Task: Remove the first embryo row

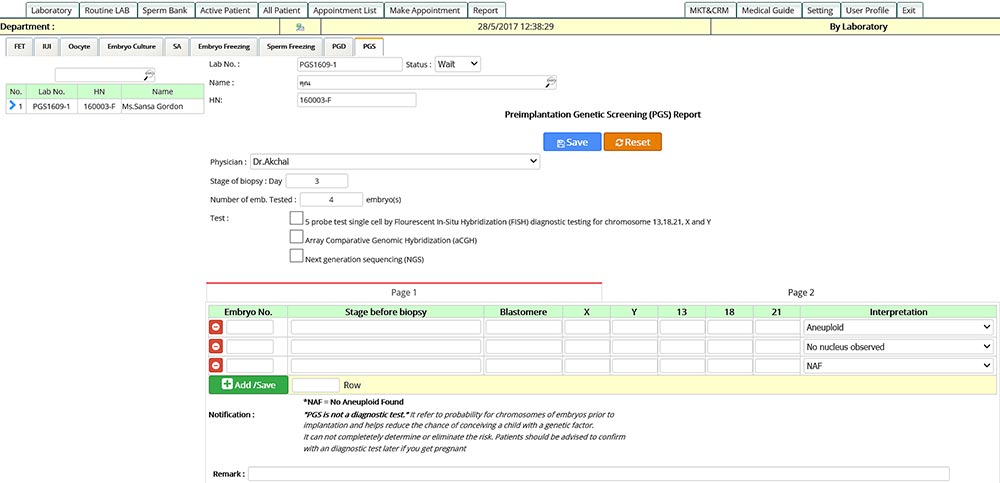Action: point(215,327)
